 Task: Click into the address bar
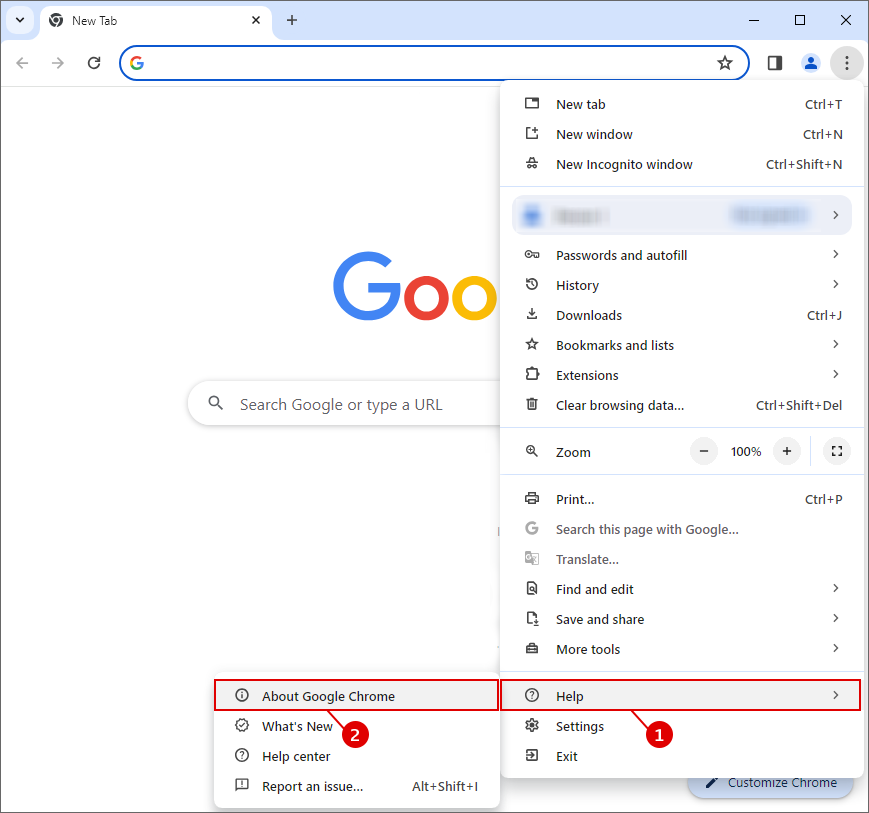pos(434,63)
